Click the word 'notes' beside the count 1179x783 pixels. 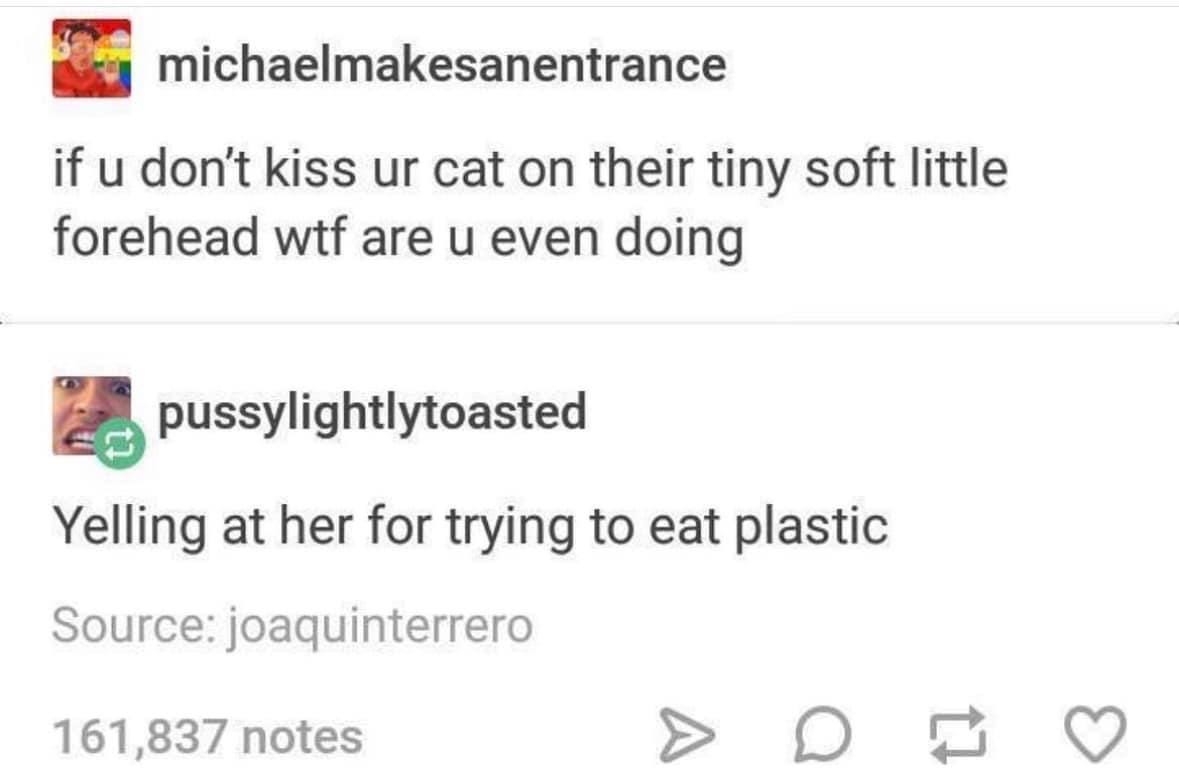pos(302,737)
